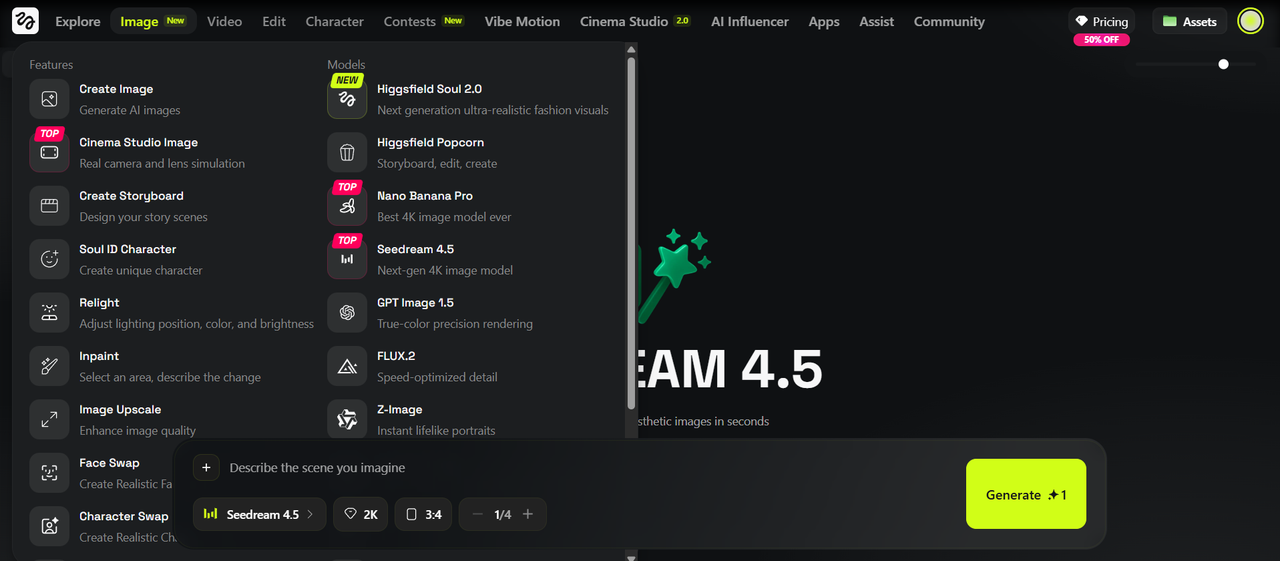Open AI Influencer in the navbar
The image size is (1280, 561).
pos(749,21)
